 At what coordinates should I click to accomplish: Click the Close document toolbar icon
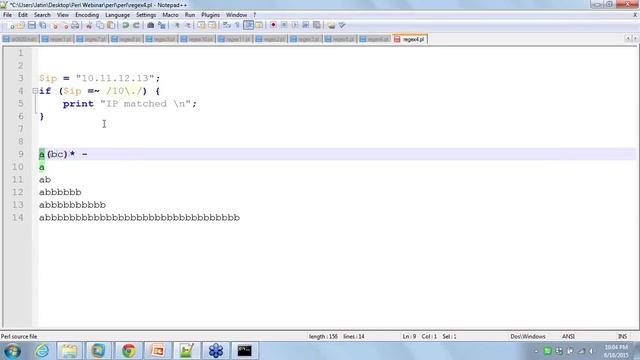coord(54,25)
